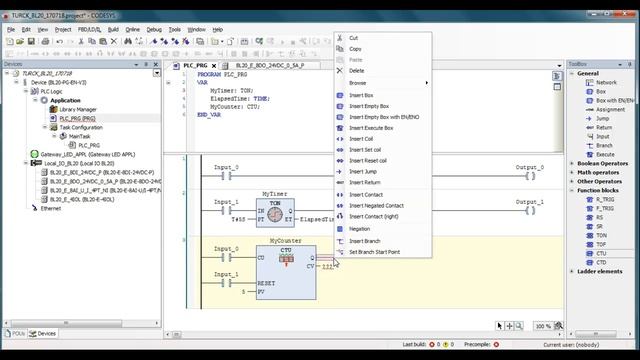The width and height of the screenshot is (640, 360).
Task: Collapse the Task Configuration node
Action: click(44, 127)
